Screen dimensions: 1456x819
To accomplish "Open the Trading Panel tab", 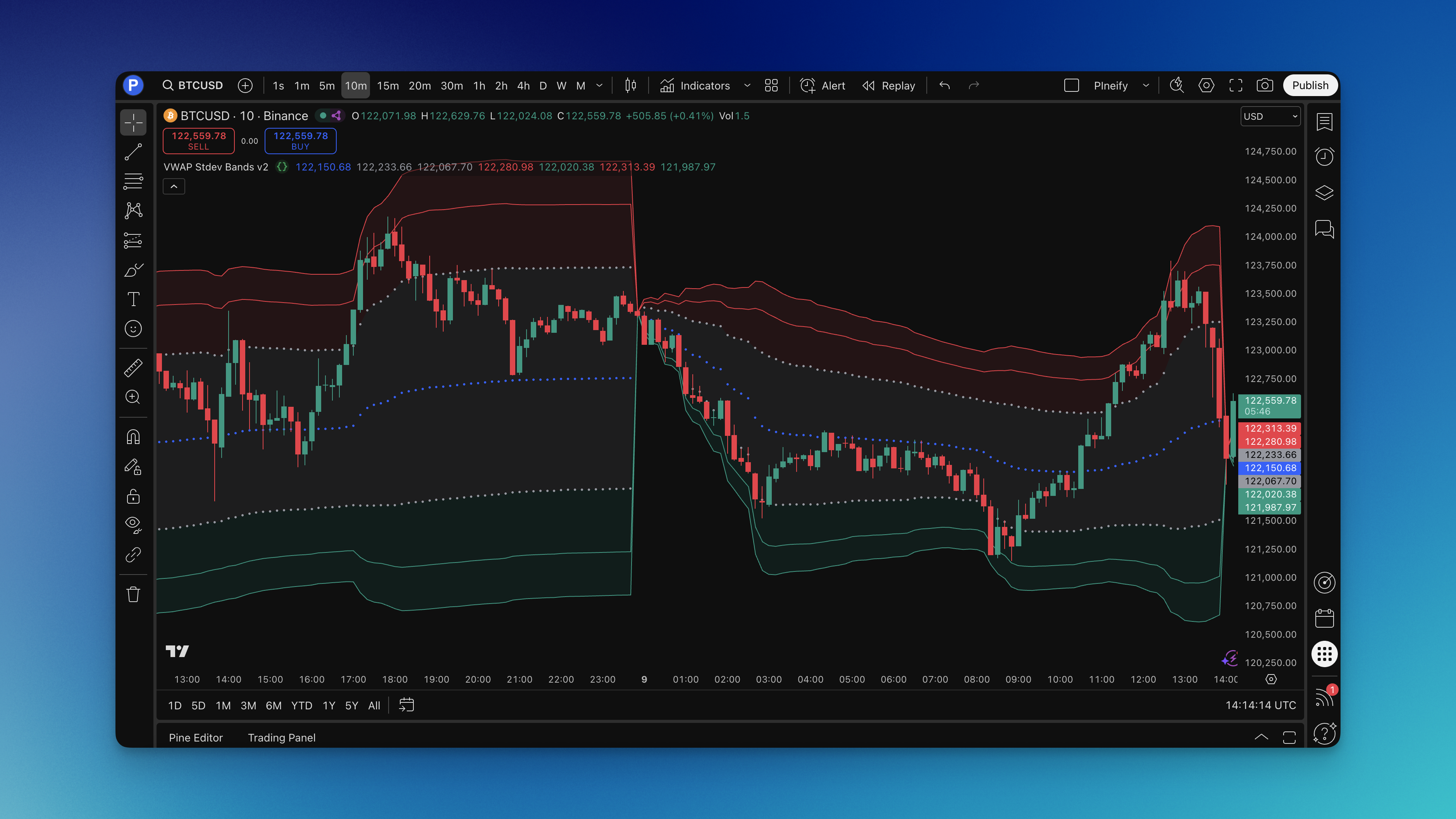I will 282,737.
